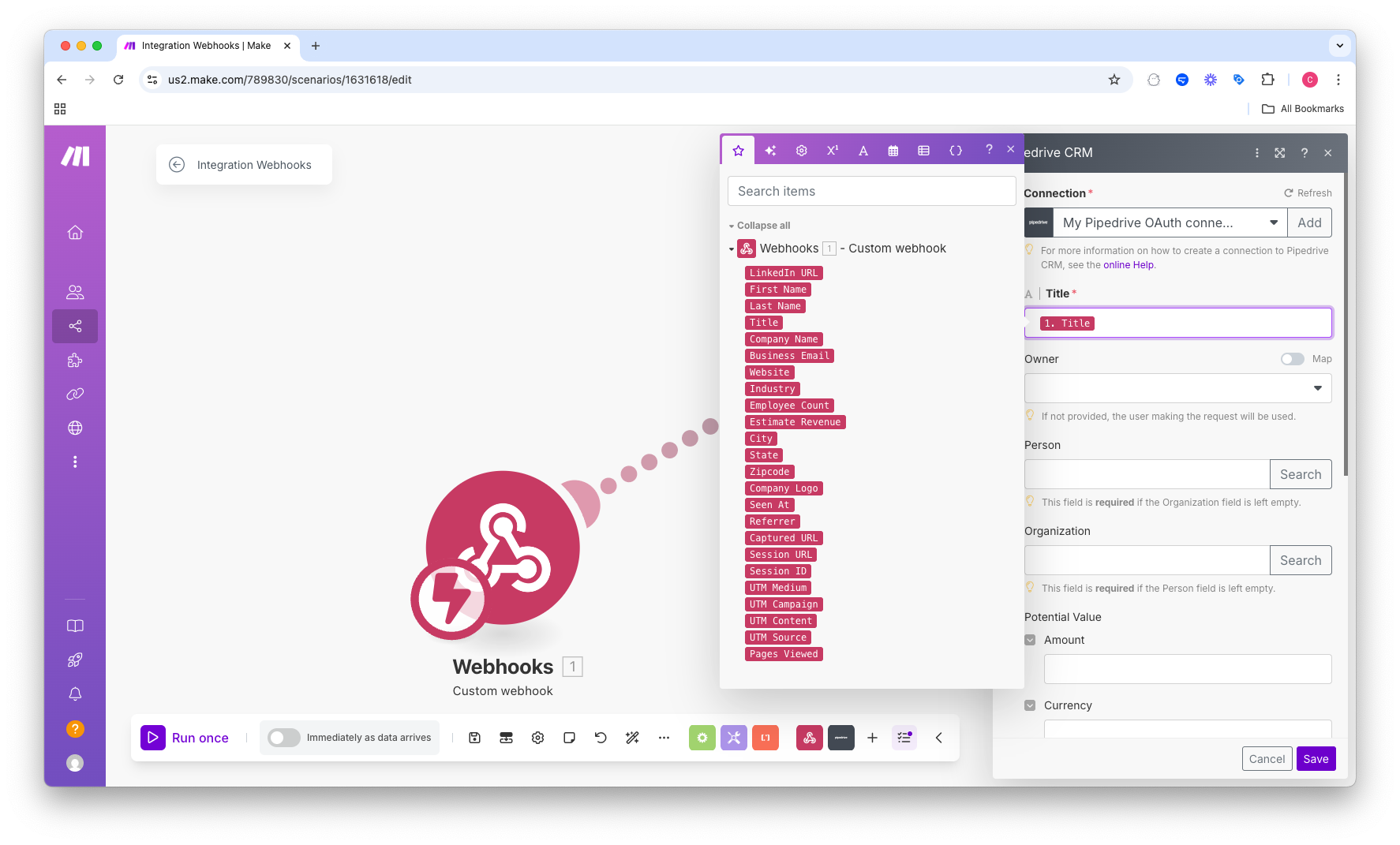
Task: Click into the Title input field
Action: click(1177, 323)
